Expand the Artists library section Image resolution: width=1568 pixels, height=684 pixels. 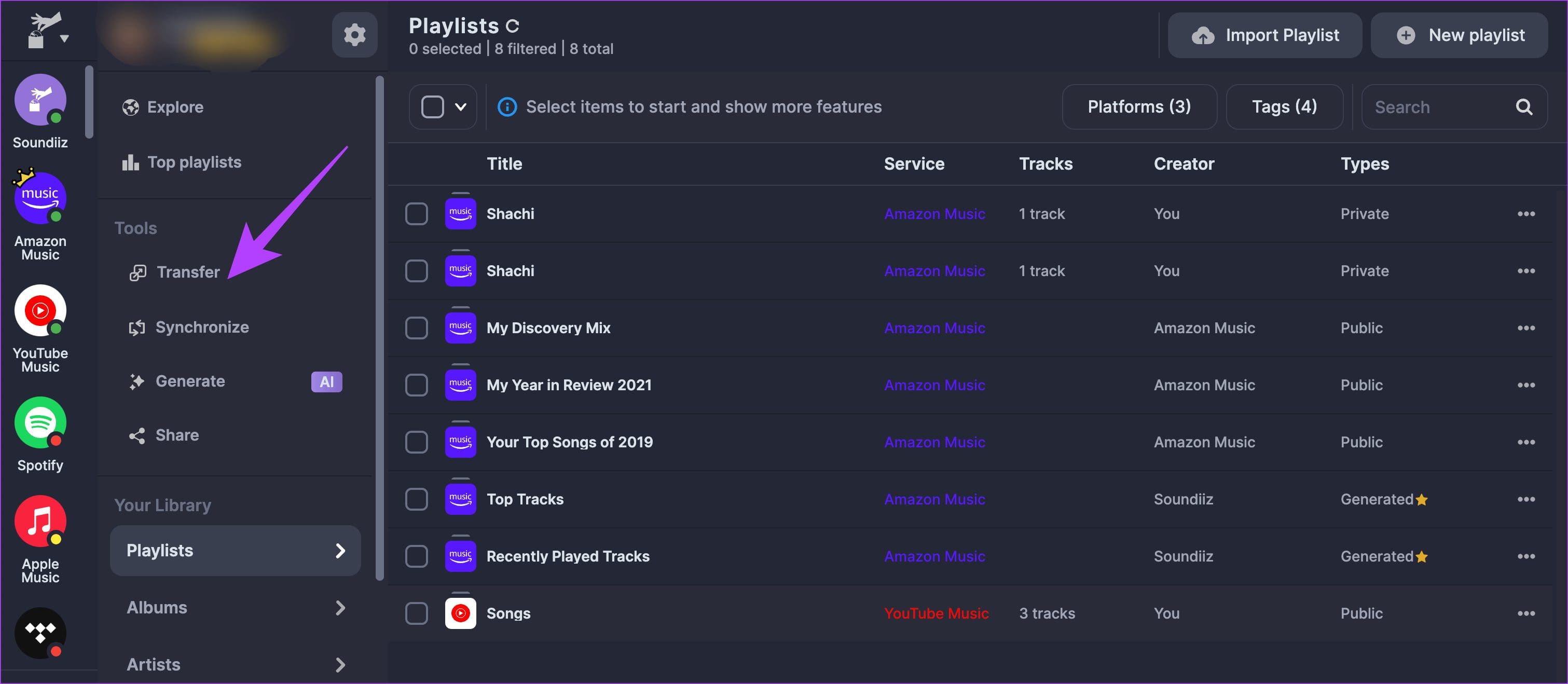coord(235,664)
